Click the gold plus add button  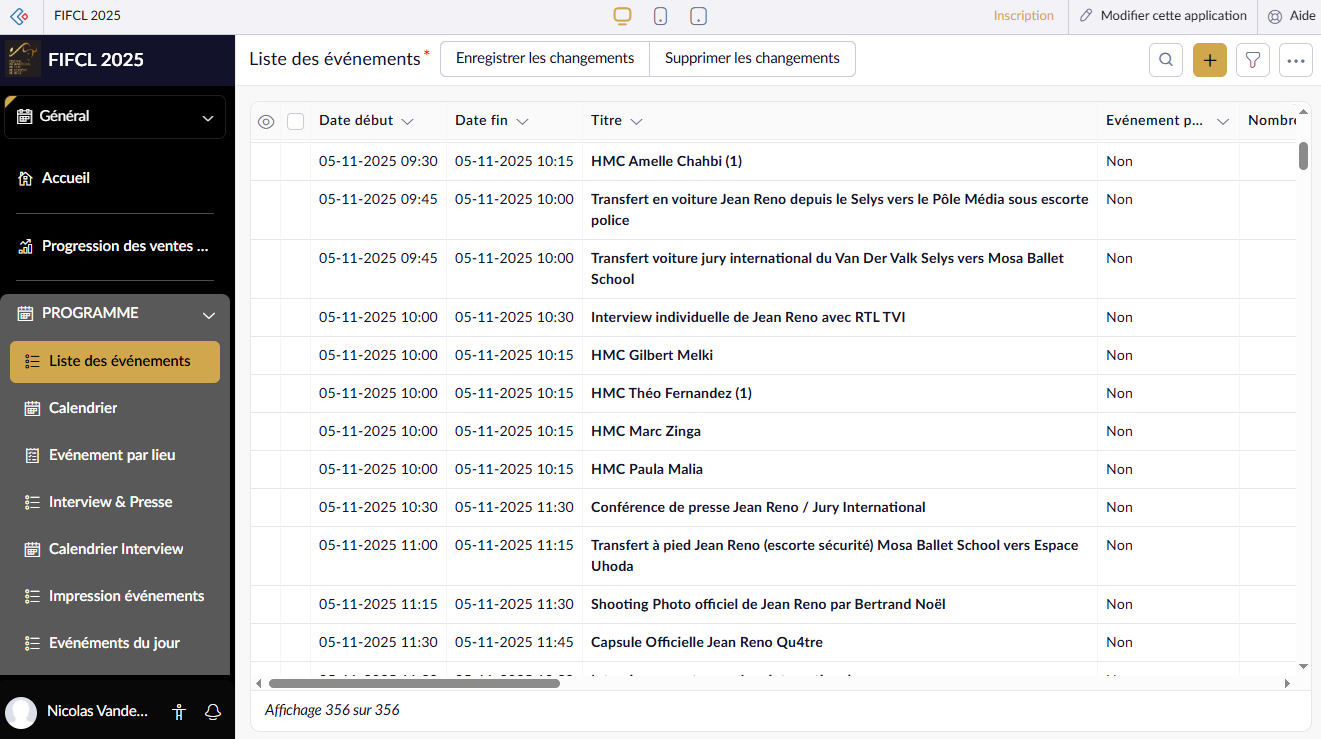click(x=1210, y=60)
